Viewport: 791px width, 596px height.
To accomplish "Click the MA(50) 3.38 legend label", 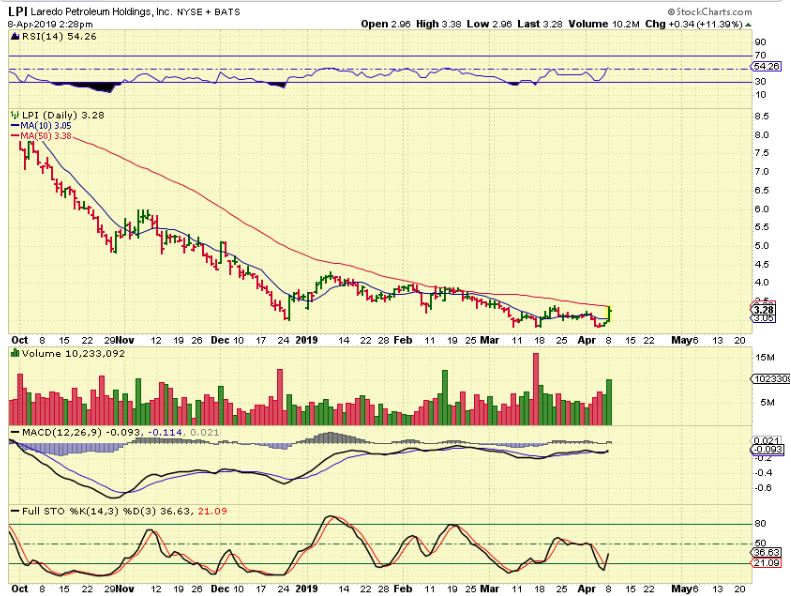I will click(46, 136).
